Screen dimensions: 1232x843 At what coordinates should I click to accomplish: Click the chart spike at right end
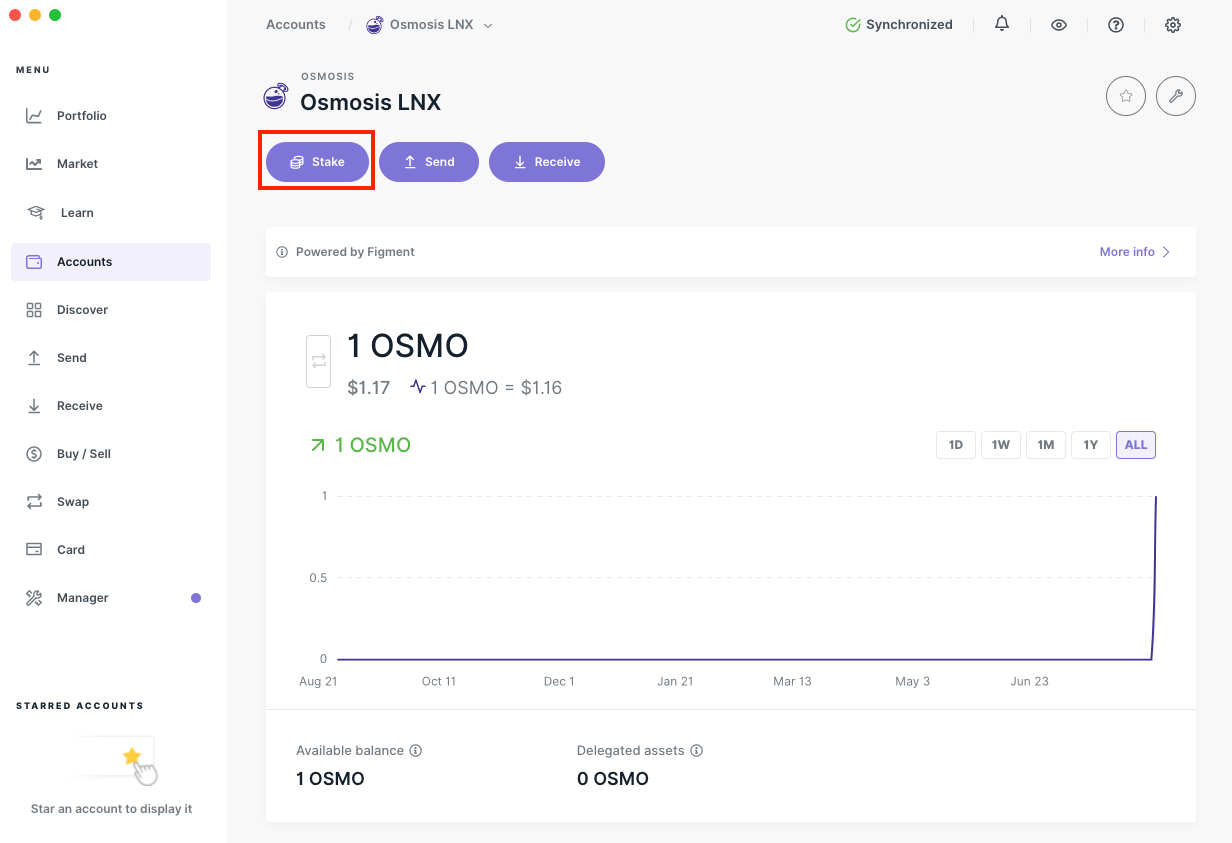pos(1155,577)
